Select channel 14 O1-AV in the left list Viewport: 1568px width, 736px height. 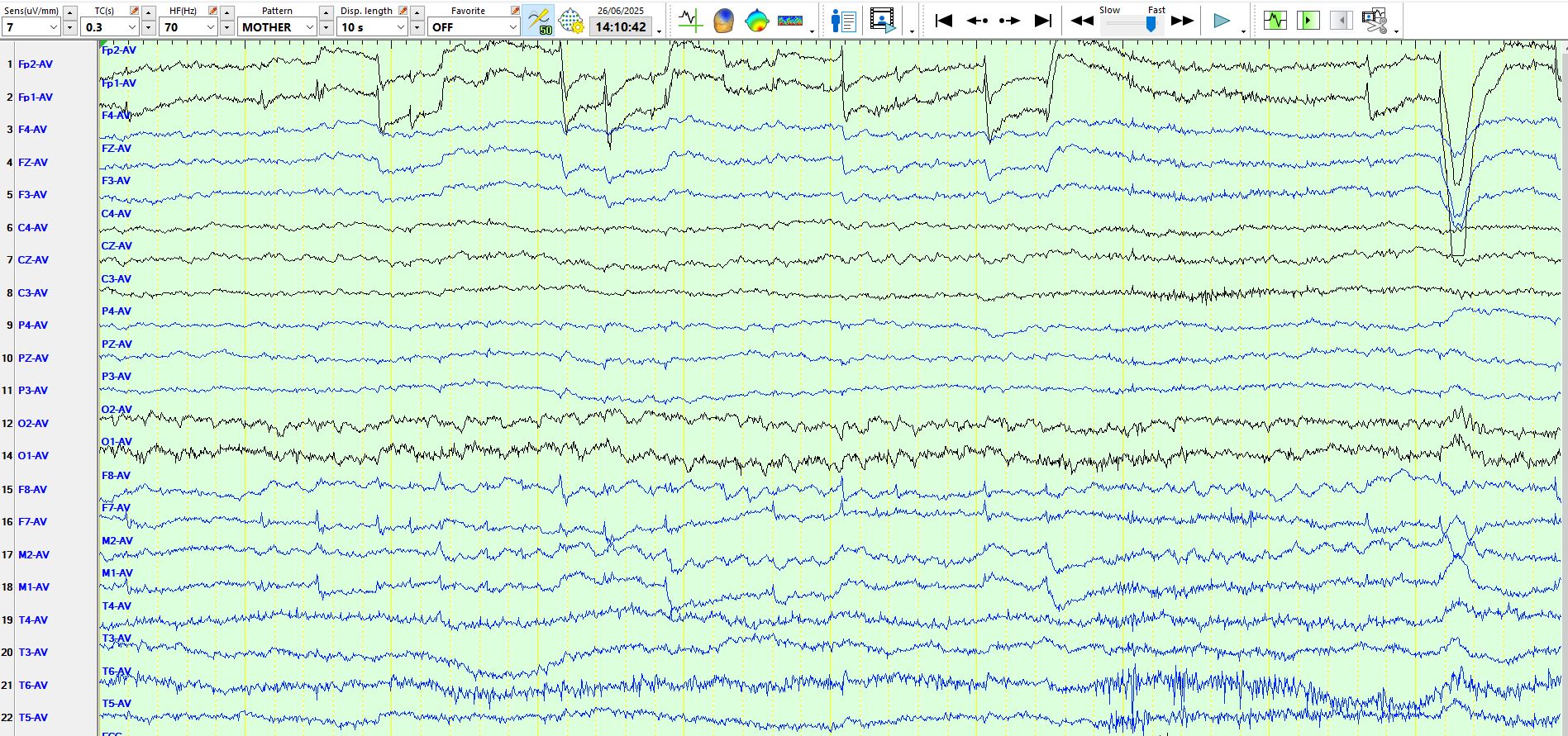pyautogui.click(x=33, y=456)
